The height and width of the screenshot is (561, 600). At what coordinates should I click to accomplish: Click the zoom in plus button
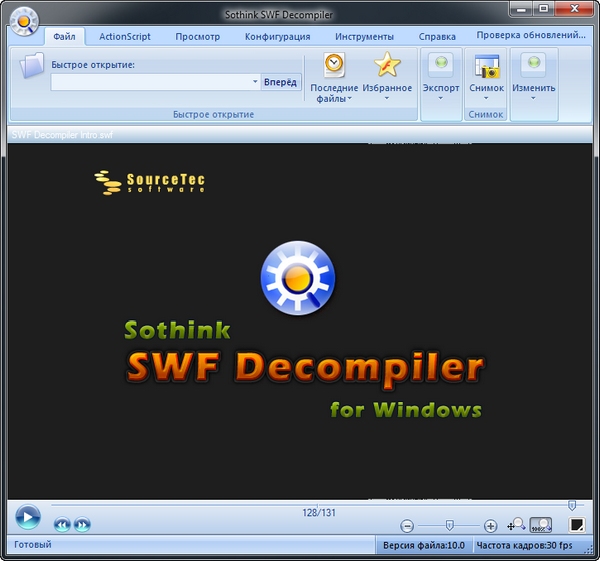click(x=490, y=526)
